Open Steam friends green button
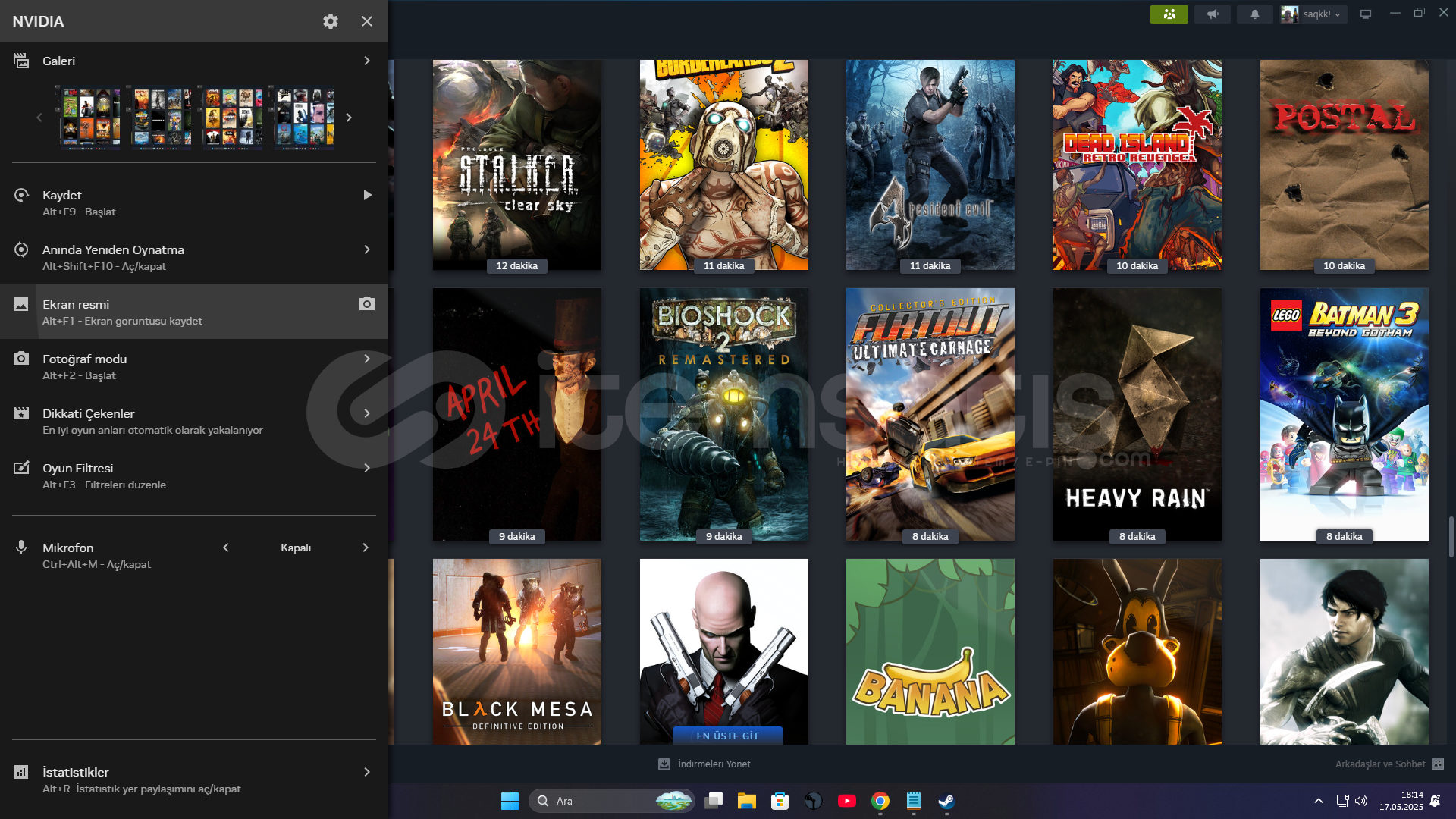The height and width of the screenshot is (819, 1456). 1169,14
